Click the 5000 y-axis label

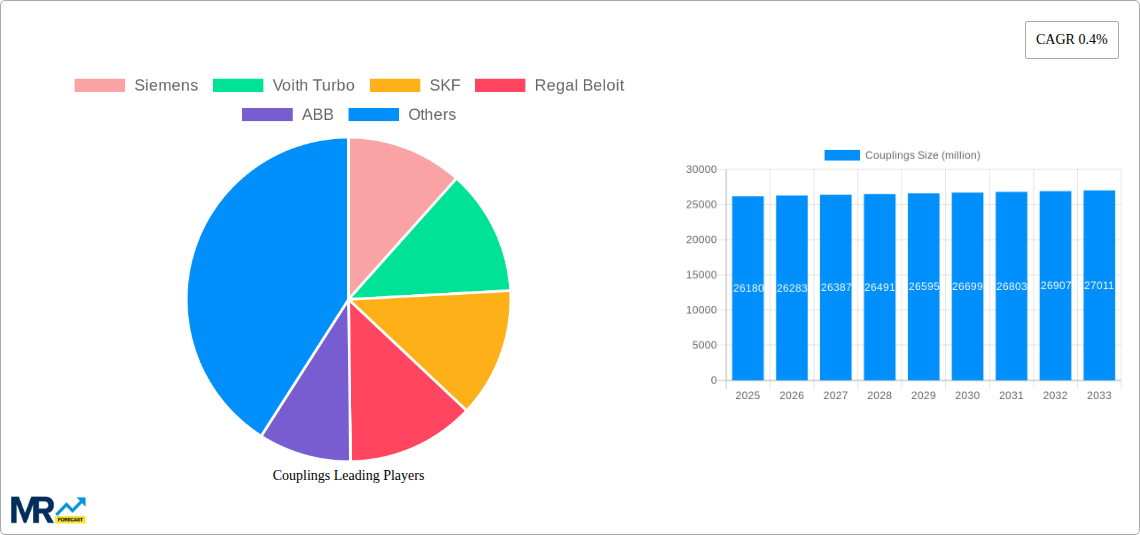click(x=704, y=345)
